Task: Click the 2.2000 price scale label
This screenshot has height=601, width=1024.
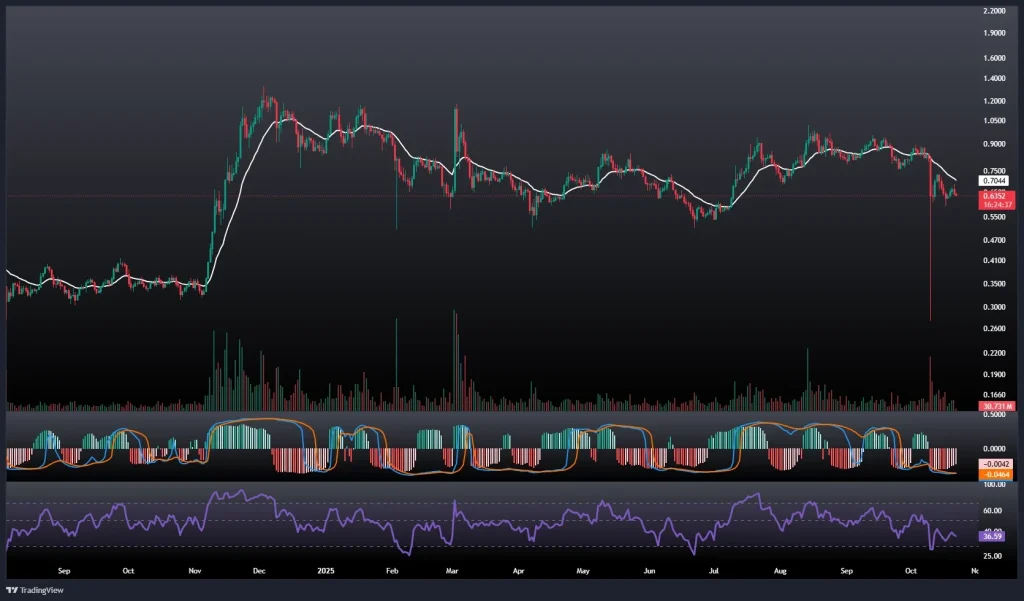Action: click(995, 11)
